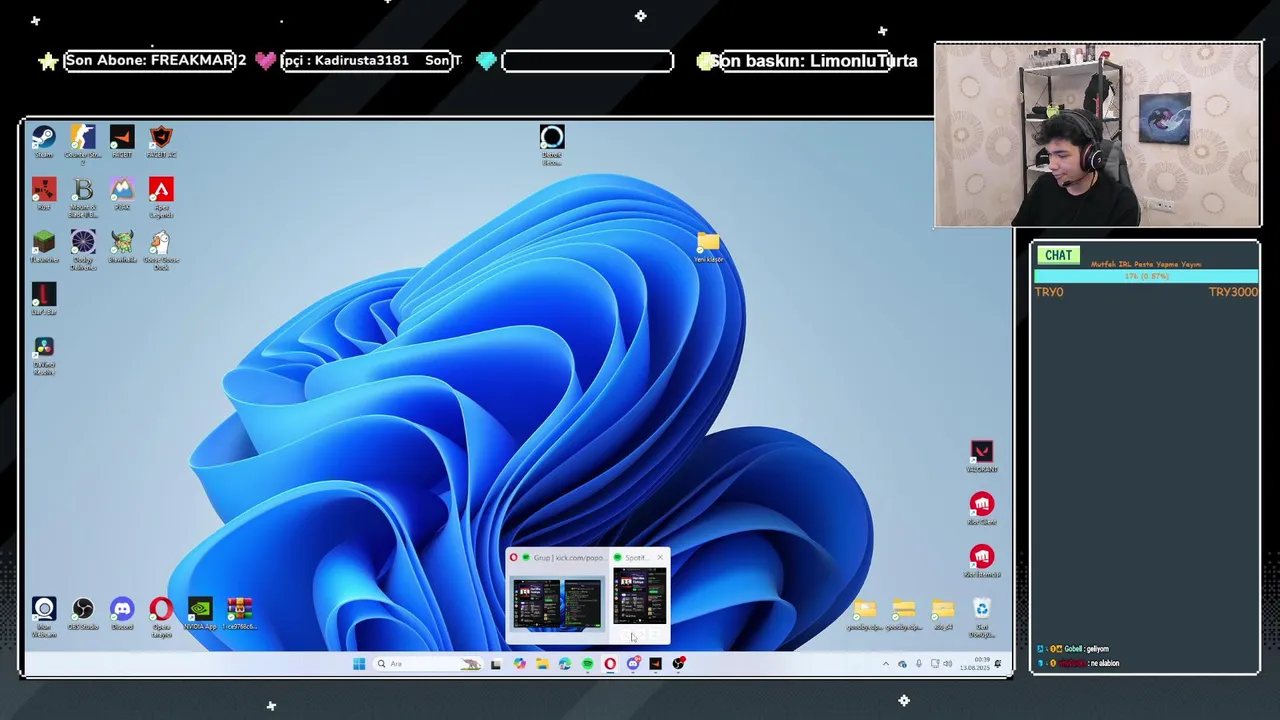
Task: Open Discord from the taskbar
Action: tap(633, 664)
